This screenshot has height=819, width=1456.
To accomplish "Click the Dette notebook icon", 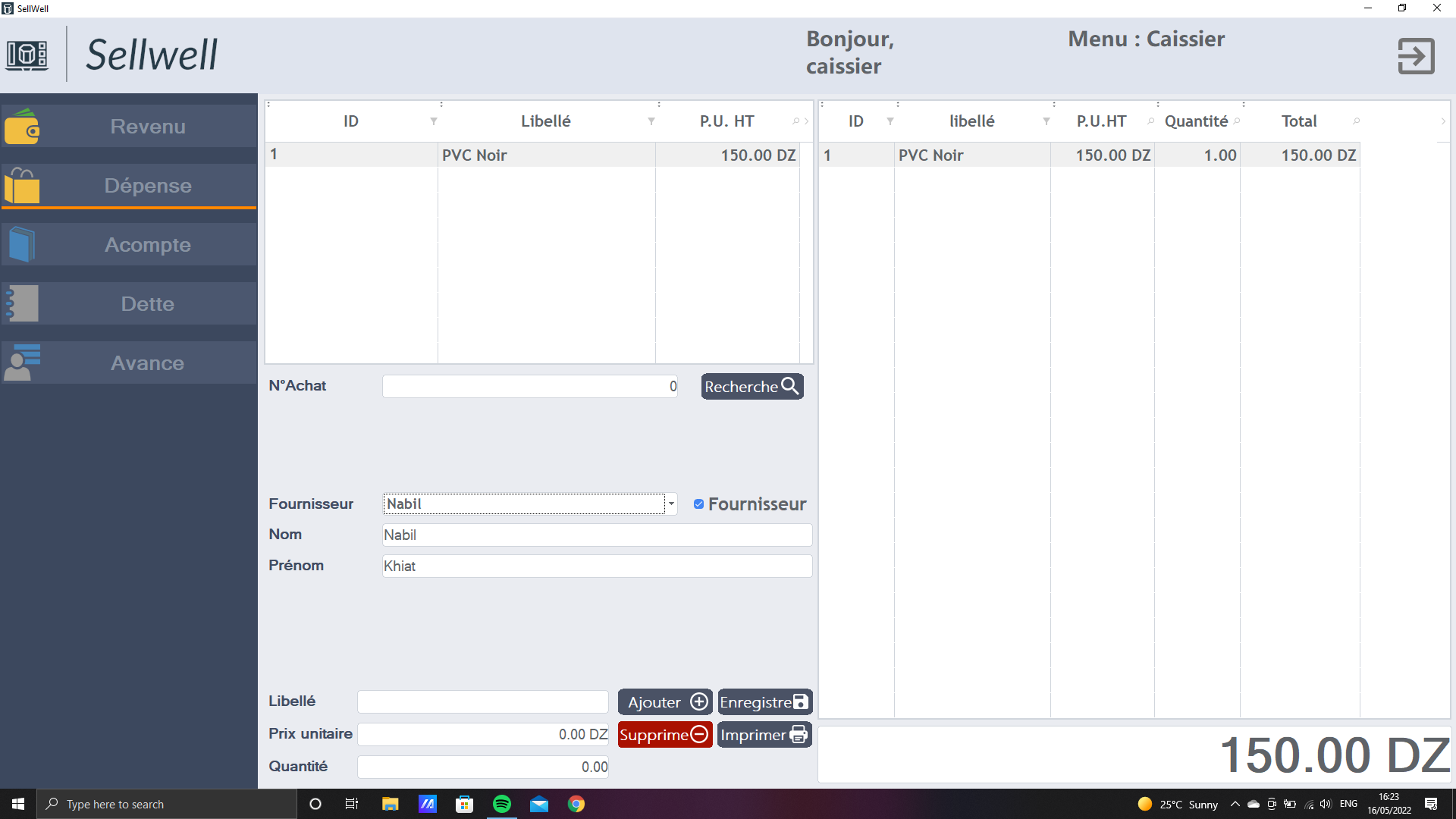I will [x=22, y=303].
